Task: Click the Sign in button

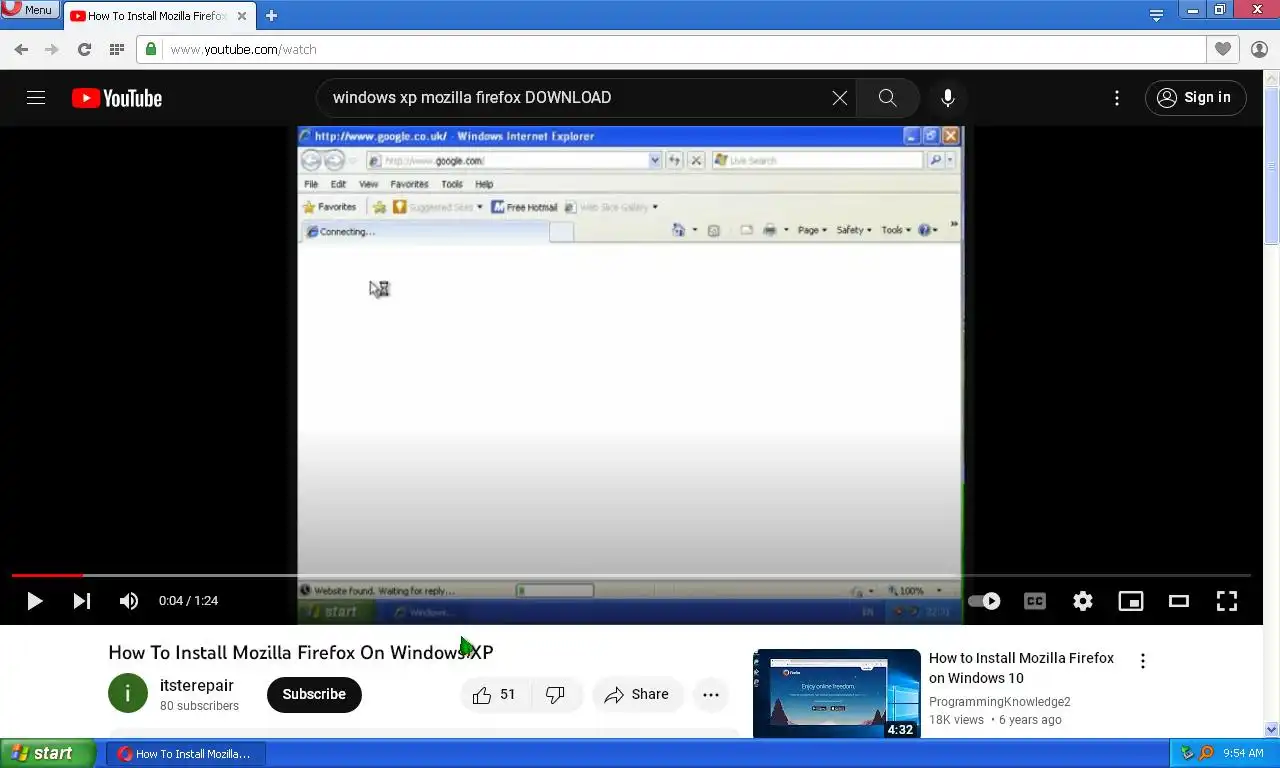Action: 1195,98
